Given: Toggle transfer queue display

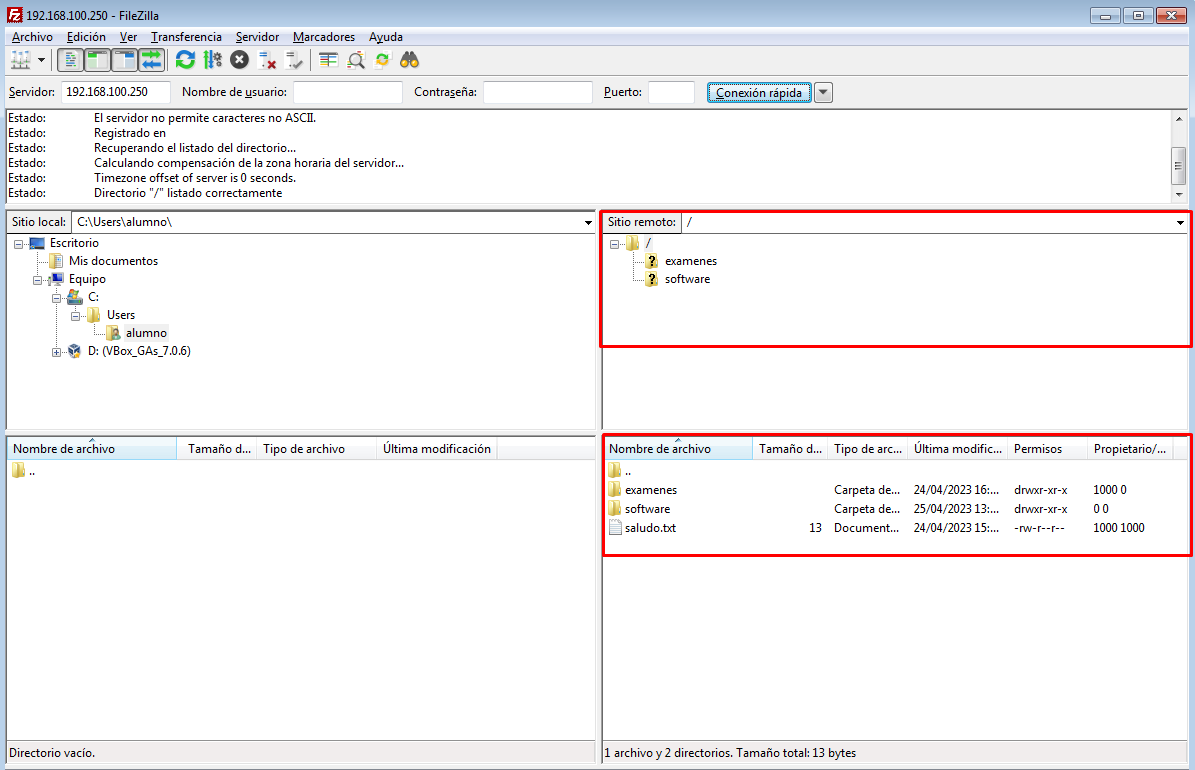Looking at the screenshot, I should tap(152, 60).
